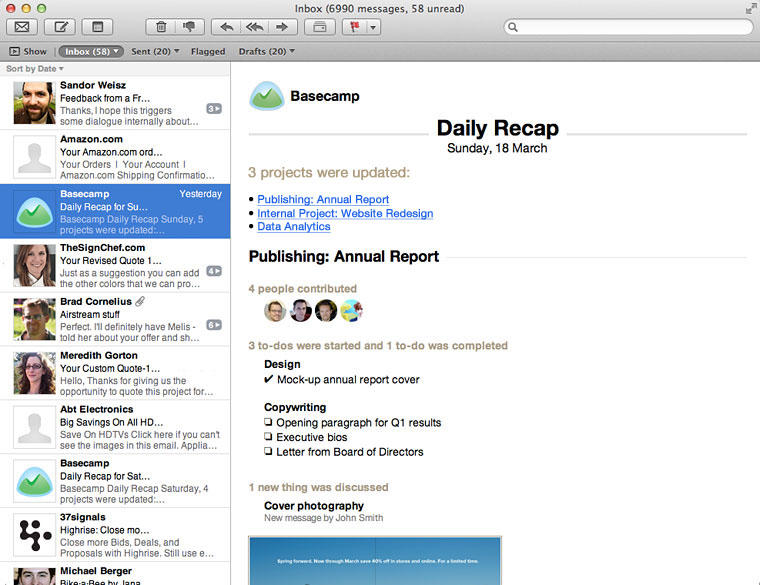Open the Amazon.com order message

click(115, 157)
